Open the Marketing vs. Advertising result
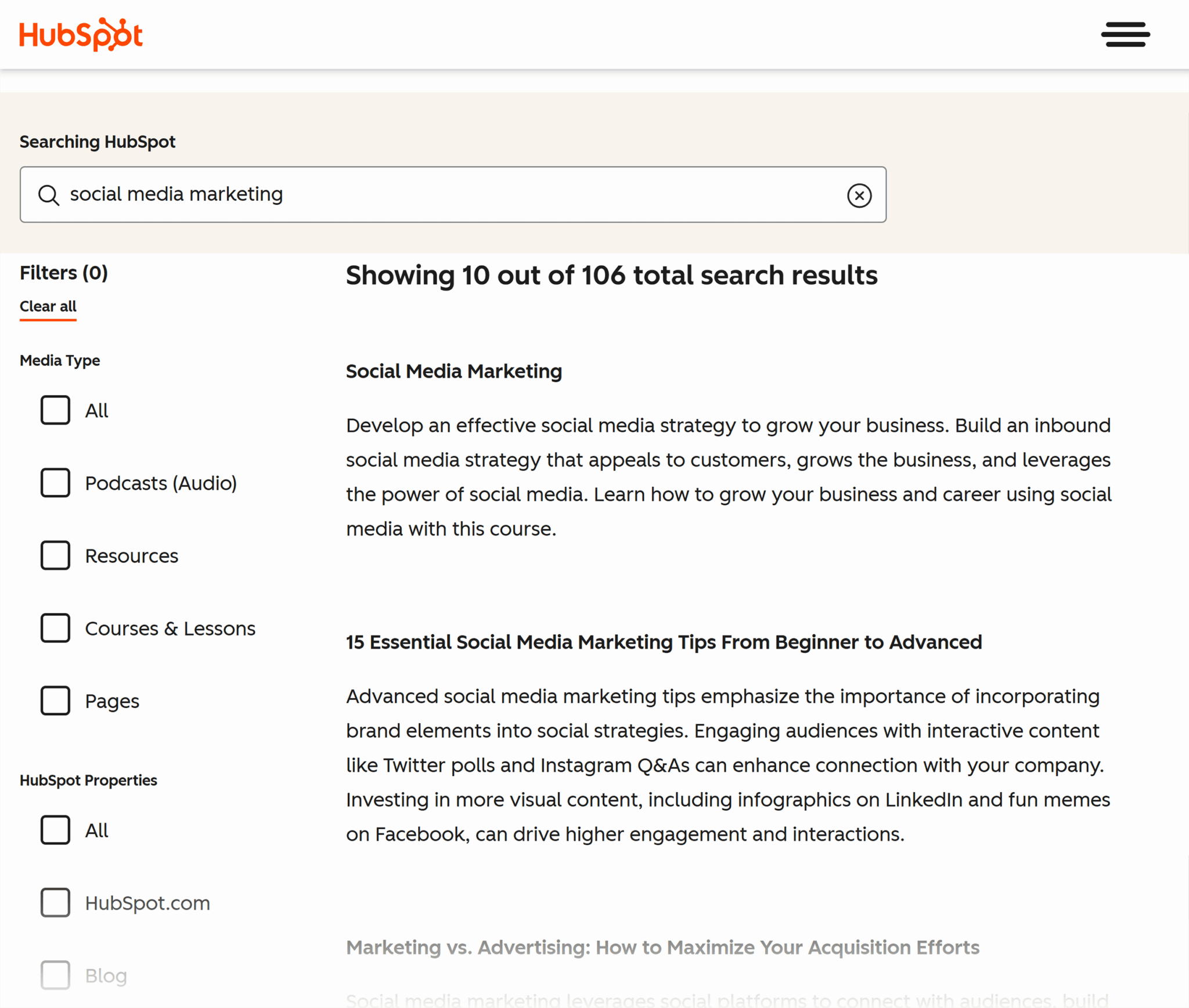The height and width of the screenshot is (1008, 1189). click(662, 948)
